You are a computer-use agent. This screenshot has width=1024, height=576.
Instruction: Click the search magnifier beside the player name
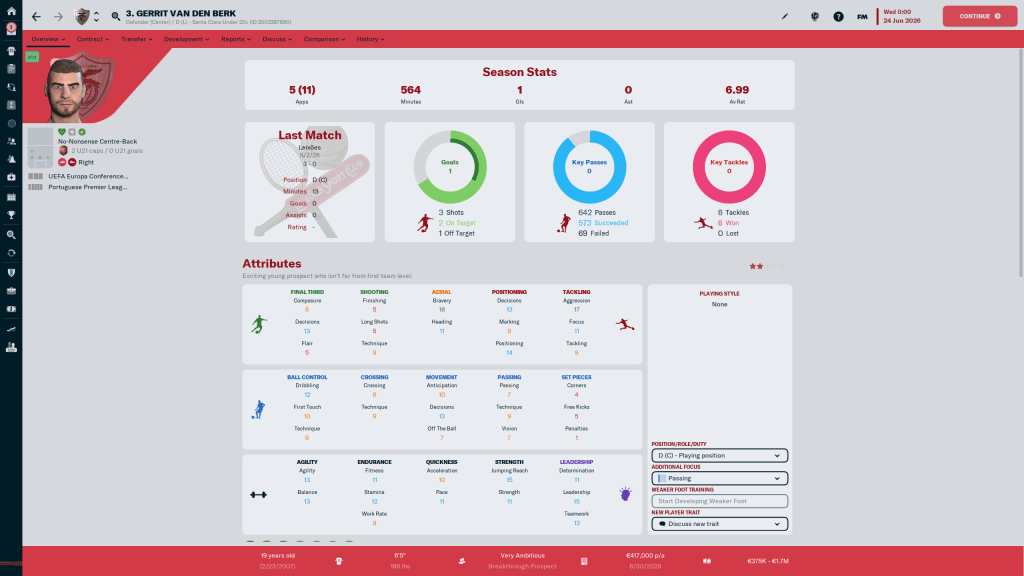point(115,16)
